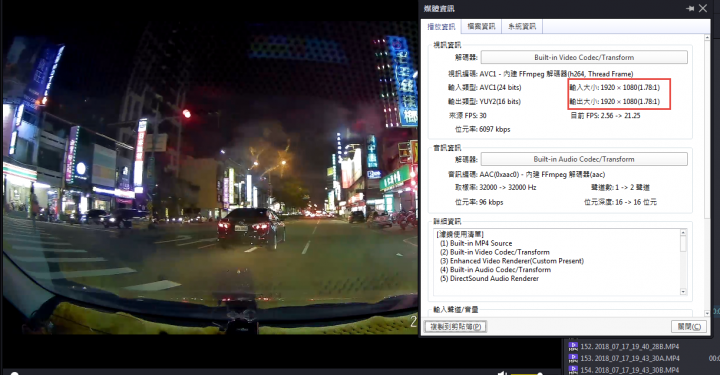This screenshot has height=375, width=720.
Task: Click the volume speaker icon to mute
Action: pyautogui.click(x=503, y=373)
